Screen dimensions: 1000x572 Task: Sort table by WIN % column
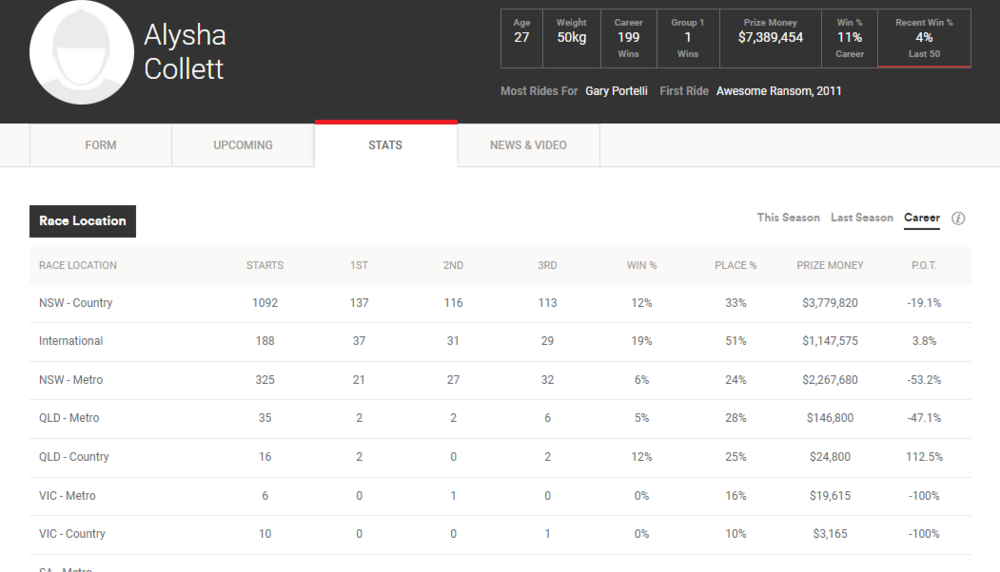click(x=641, y=266)
